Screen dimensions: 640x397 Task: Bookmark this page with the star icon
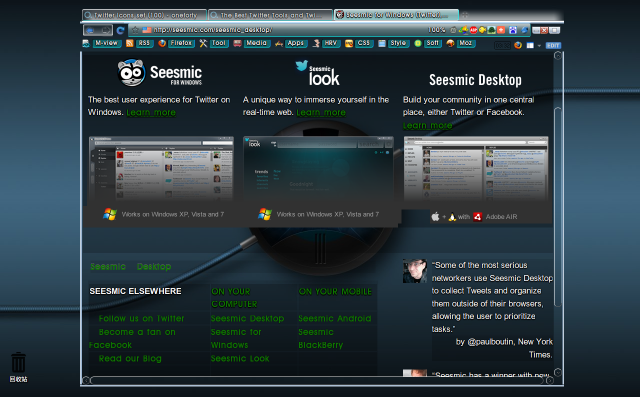pos(135,30)
